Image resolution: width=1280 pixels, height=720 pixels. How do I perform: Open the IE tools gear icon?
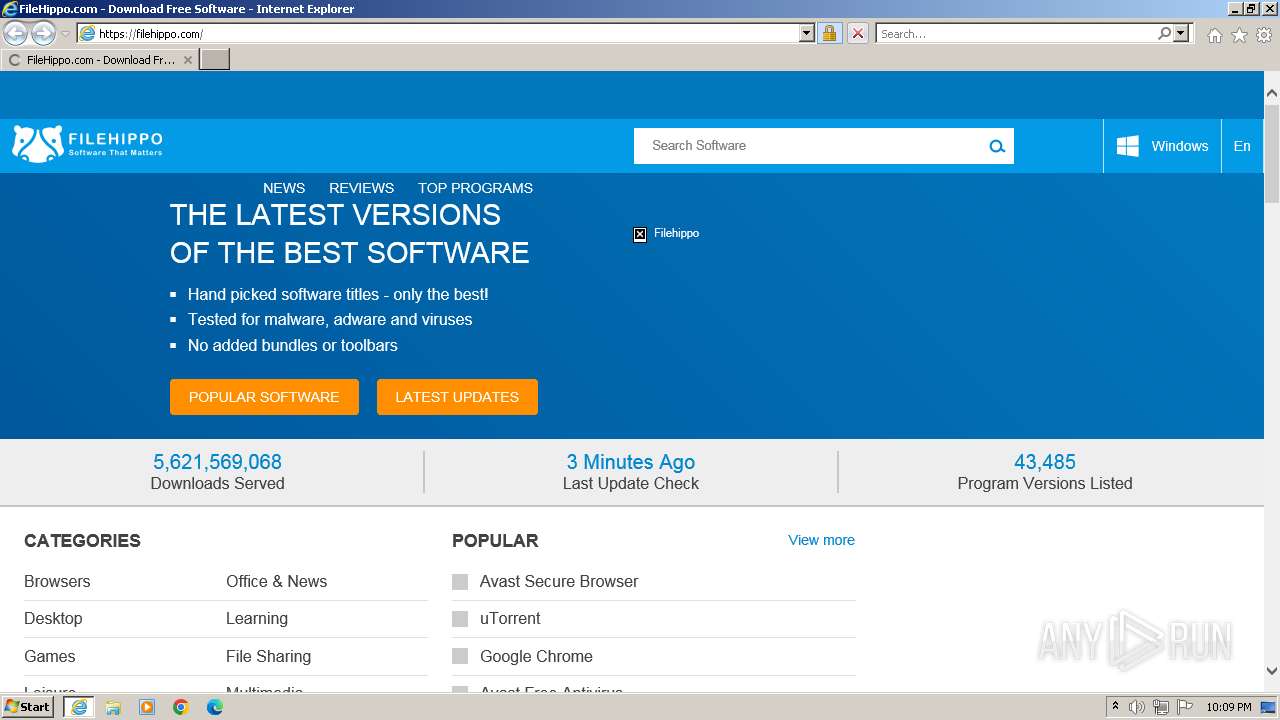point(1264,35)
